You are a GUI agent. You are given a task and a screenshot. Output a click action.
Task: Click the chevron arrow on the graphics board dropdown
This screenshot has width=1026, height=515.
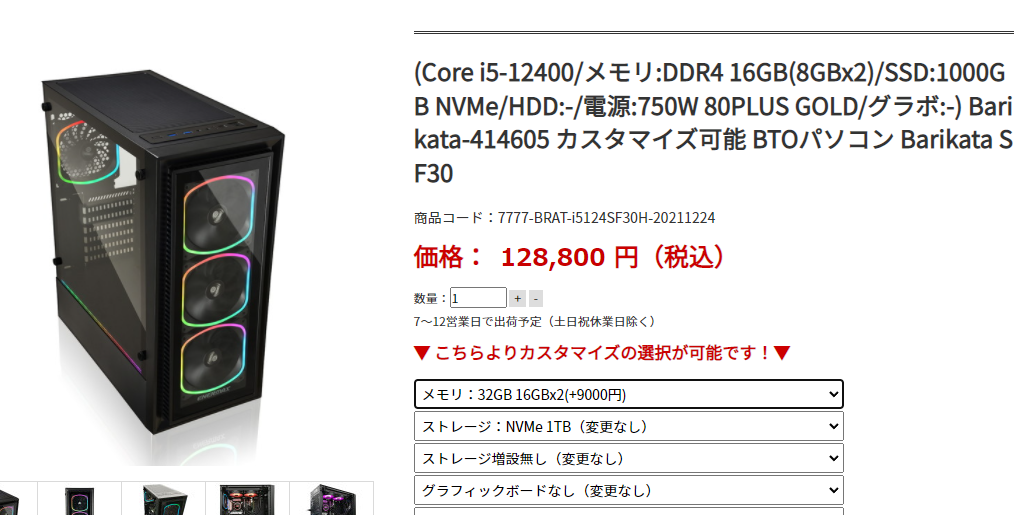point(833,490)
